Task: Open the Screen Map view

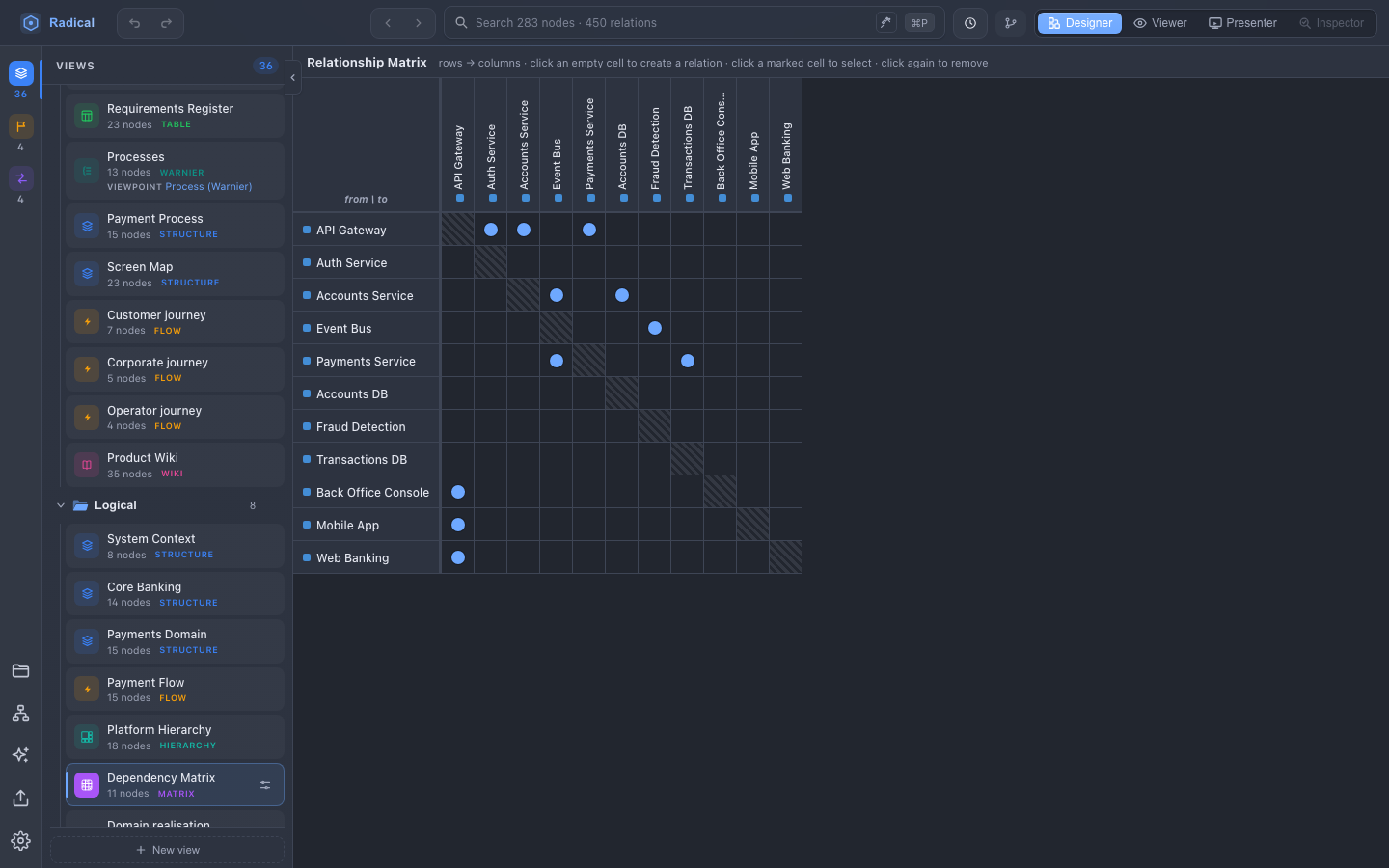Action: click(175, 274)
